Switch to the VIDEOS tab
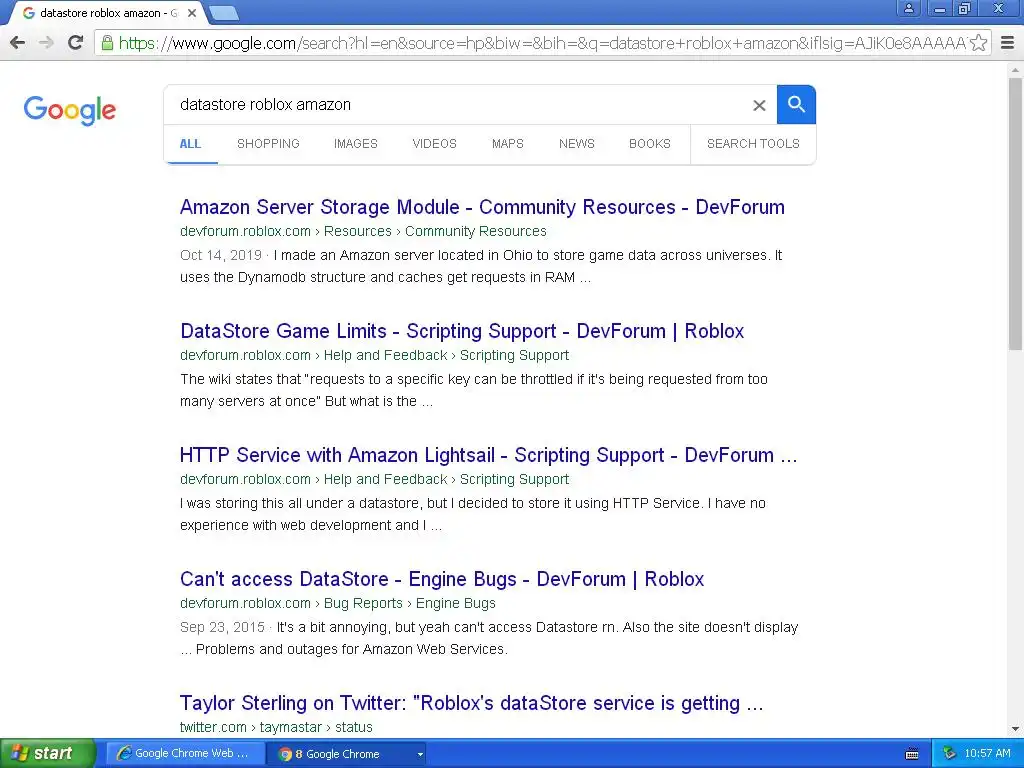The height and width of the screenshot is (768, 1024). click(x=434, y=144)
